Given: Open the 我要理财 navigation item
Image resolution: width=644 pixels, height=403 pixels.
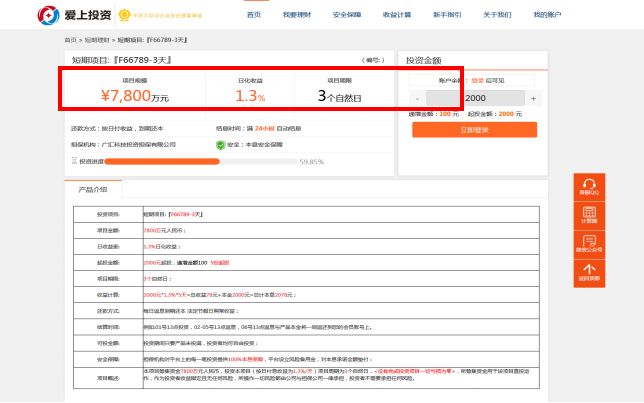Looking at the screenshot, I should (x=297, y=15).
